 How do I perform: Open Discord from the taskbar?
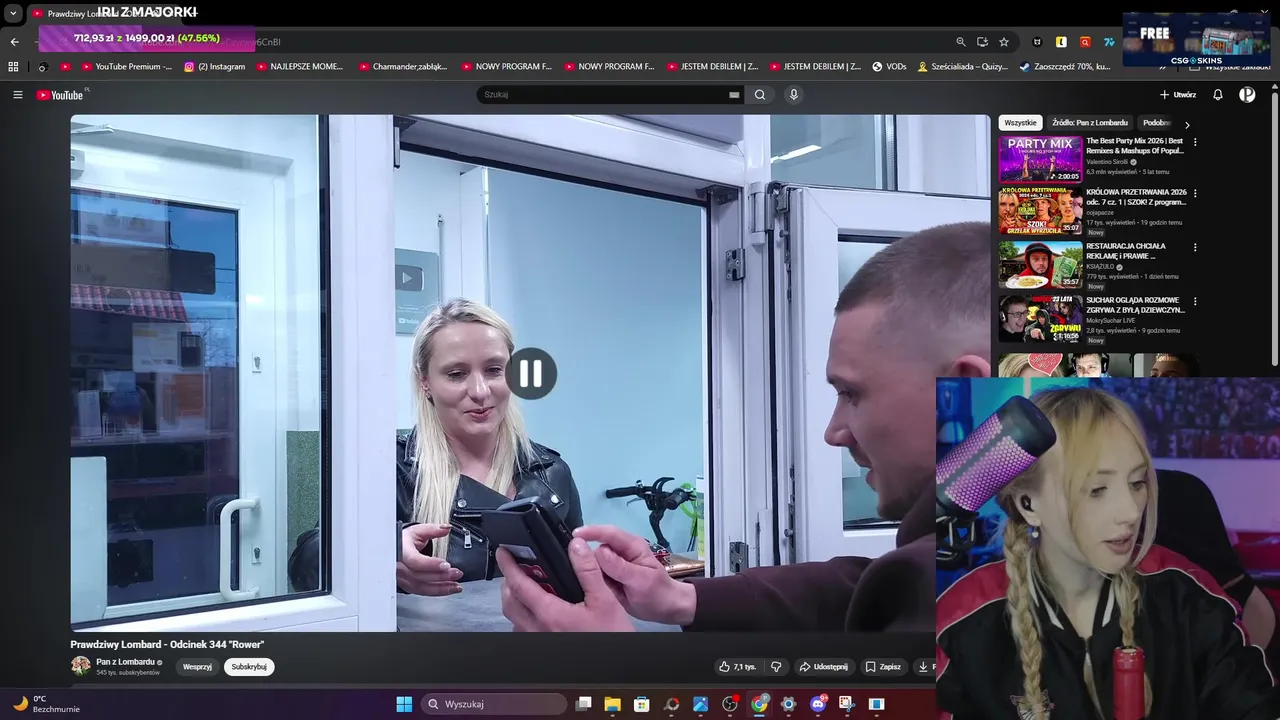click(x=818, y=704)
